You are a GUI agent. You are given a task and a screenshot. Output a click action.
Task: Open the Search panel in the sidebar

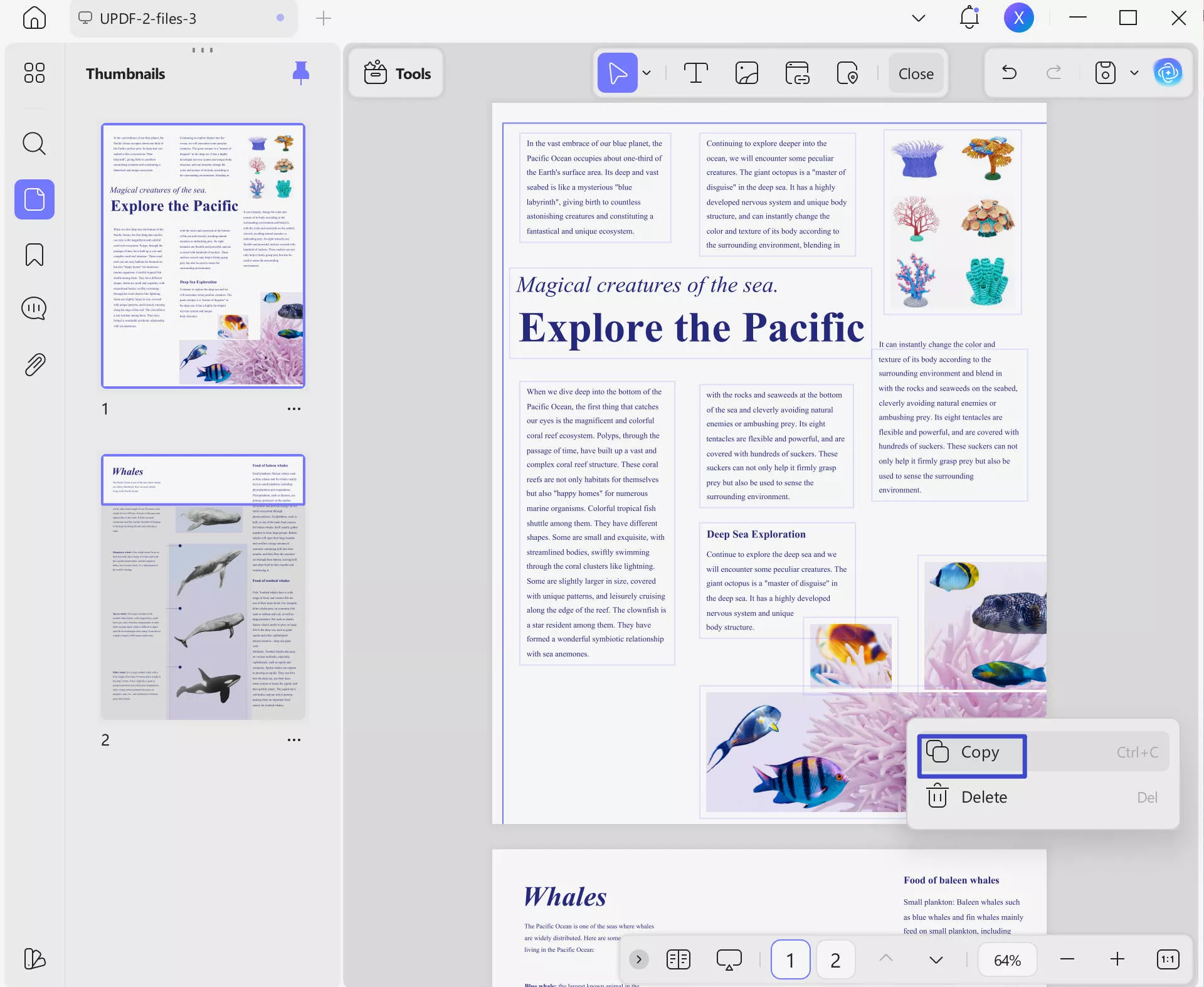[x=34, y=144]
